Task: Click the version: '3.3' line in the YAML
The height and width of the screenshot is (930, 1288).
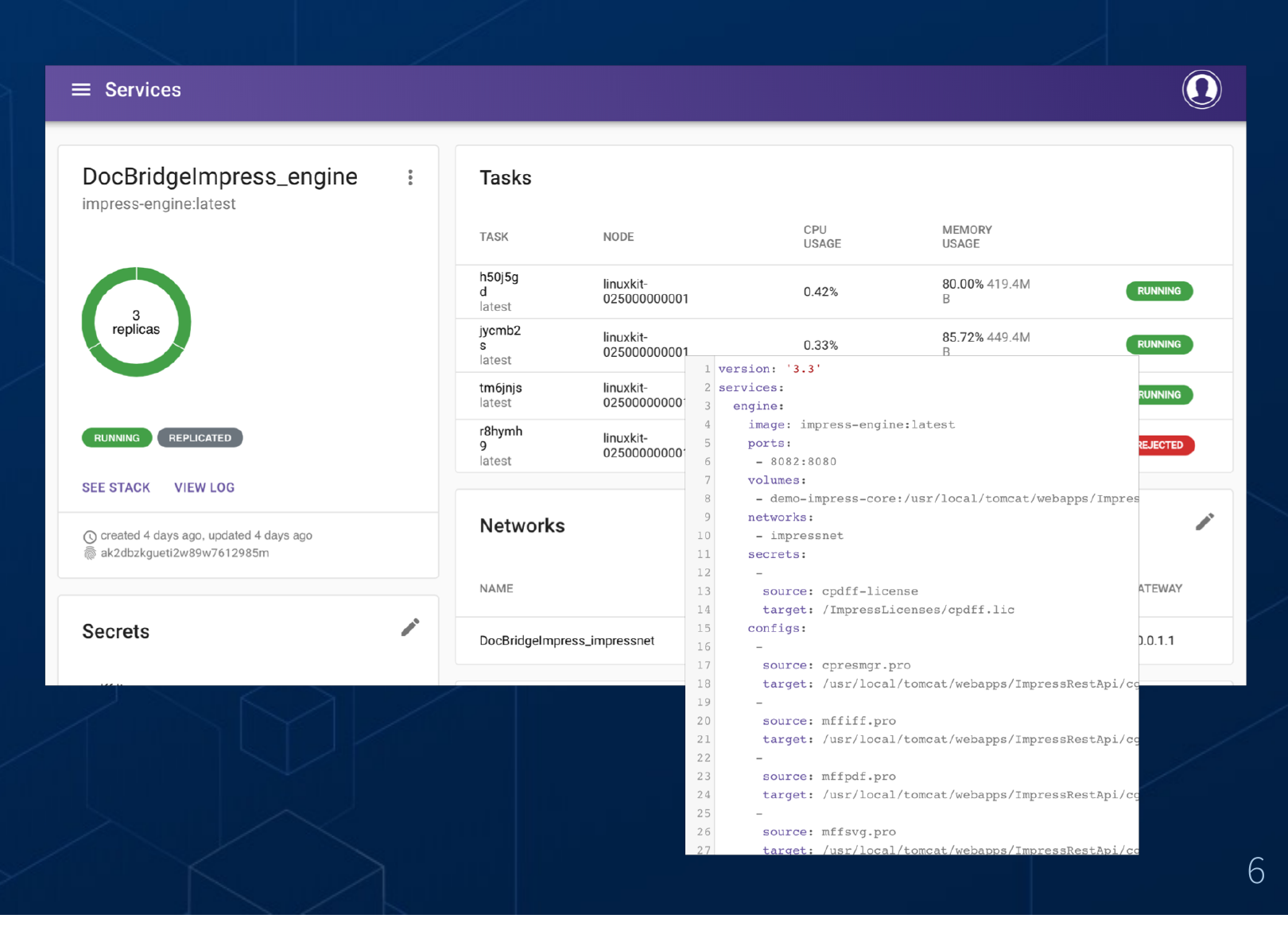Action: click(770, 369)
